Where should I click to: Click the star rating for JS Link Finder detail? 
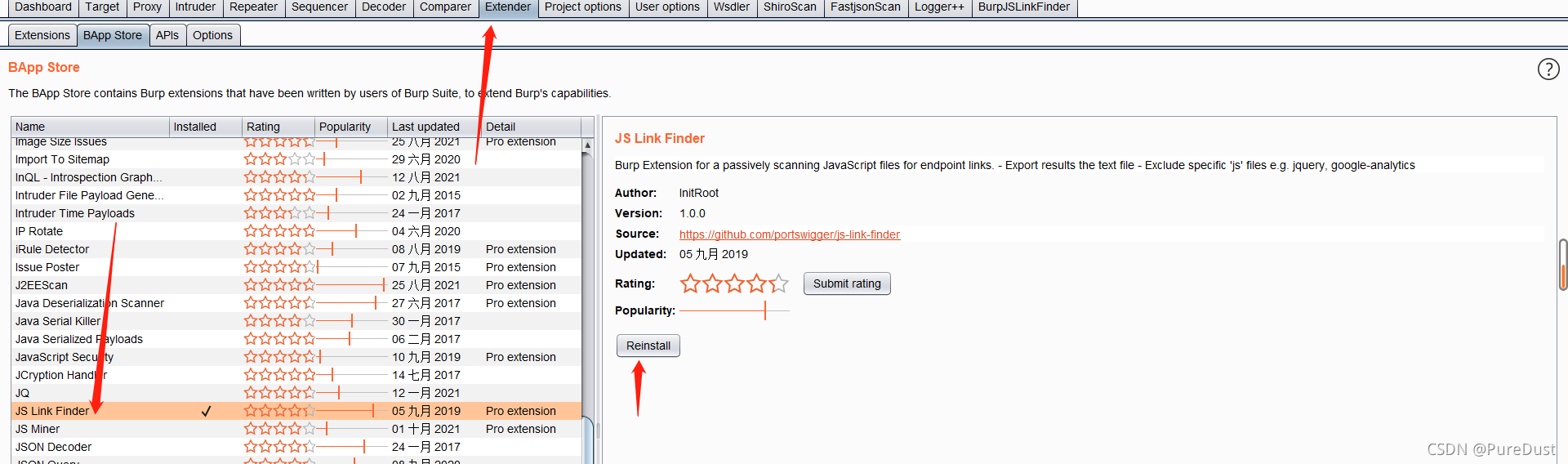point(734,283)
